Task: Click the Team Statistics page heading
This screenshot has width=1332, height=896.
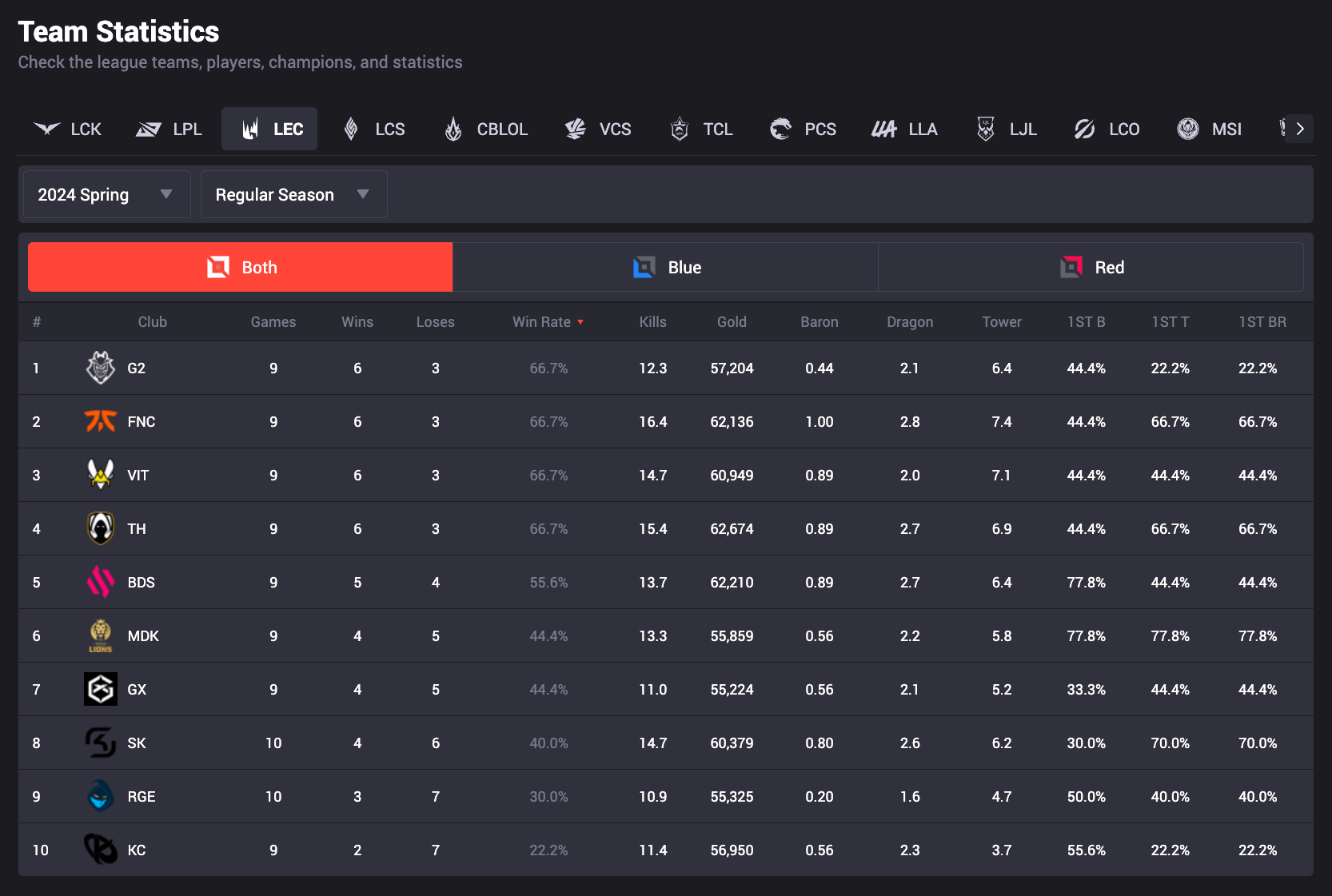Action: point(118,31)
